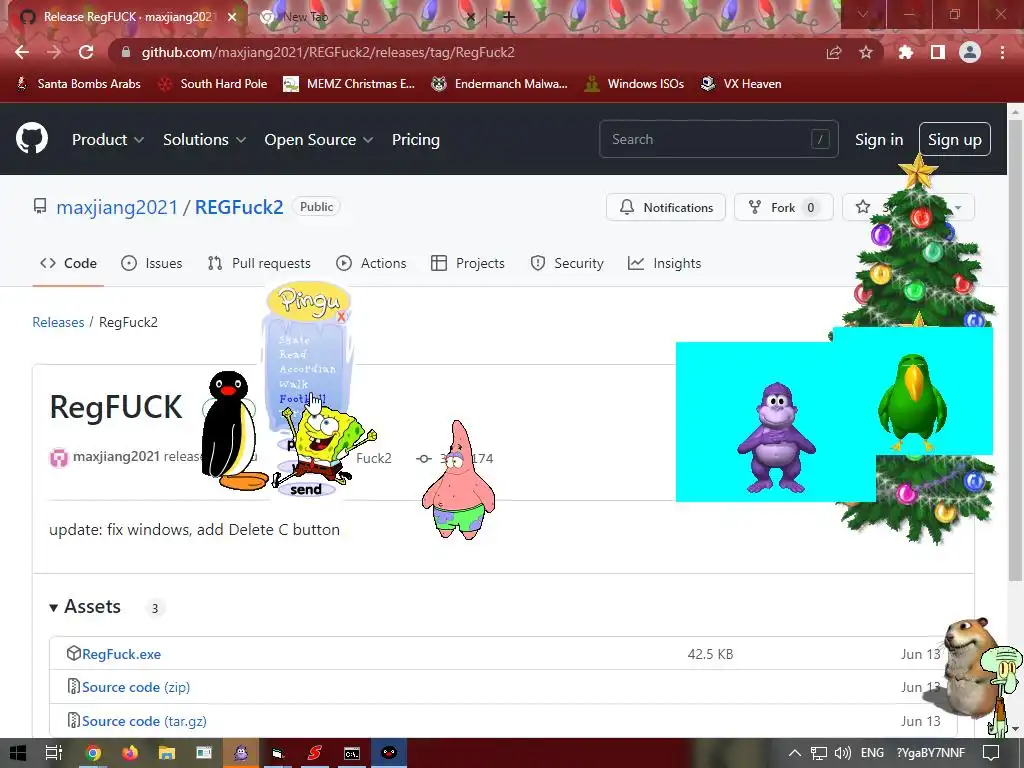Fork the repository with Fork button

(784, 207)
